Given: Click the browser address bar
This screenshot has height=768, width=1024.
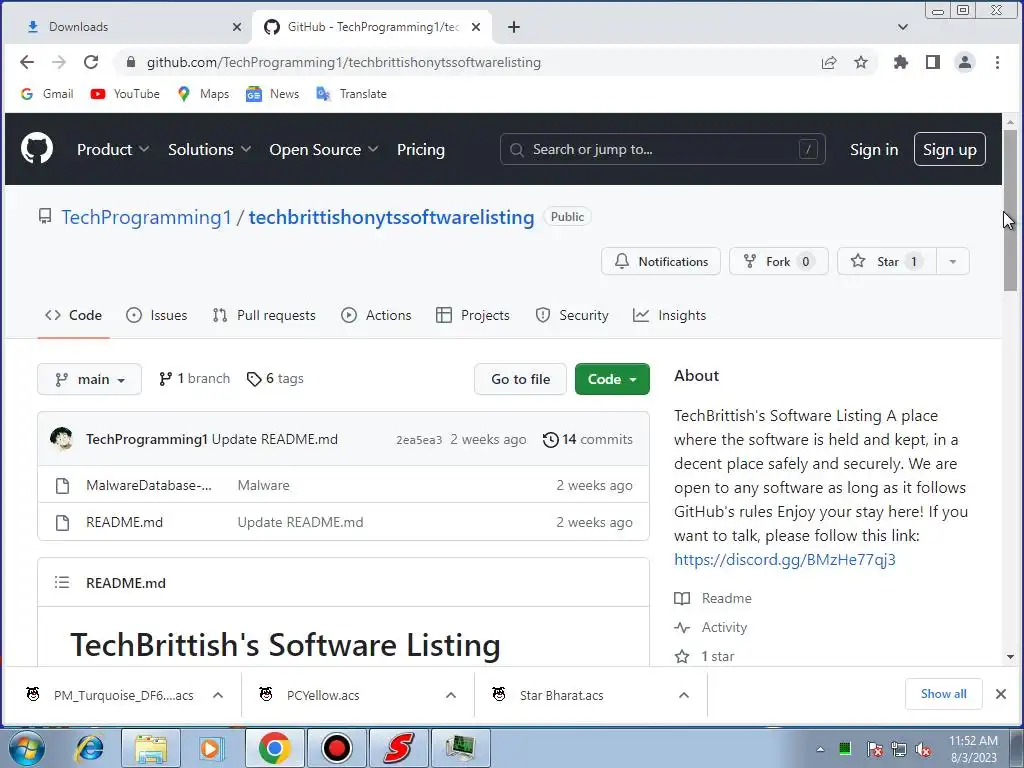Looking at the screenshot, I should point(467,62).
